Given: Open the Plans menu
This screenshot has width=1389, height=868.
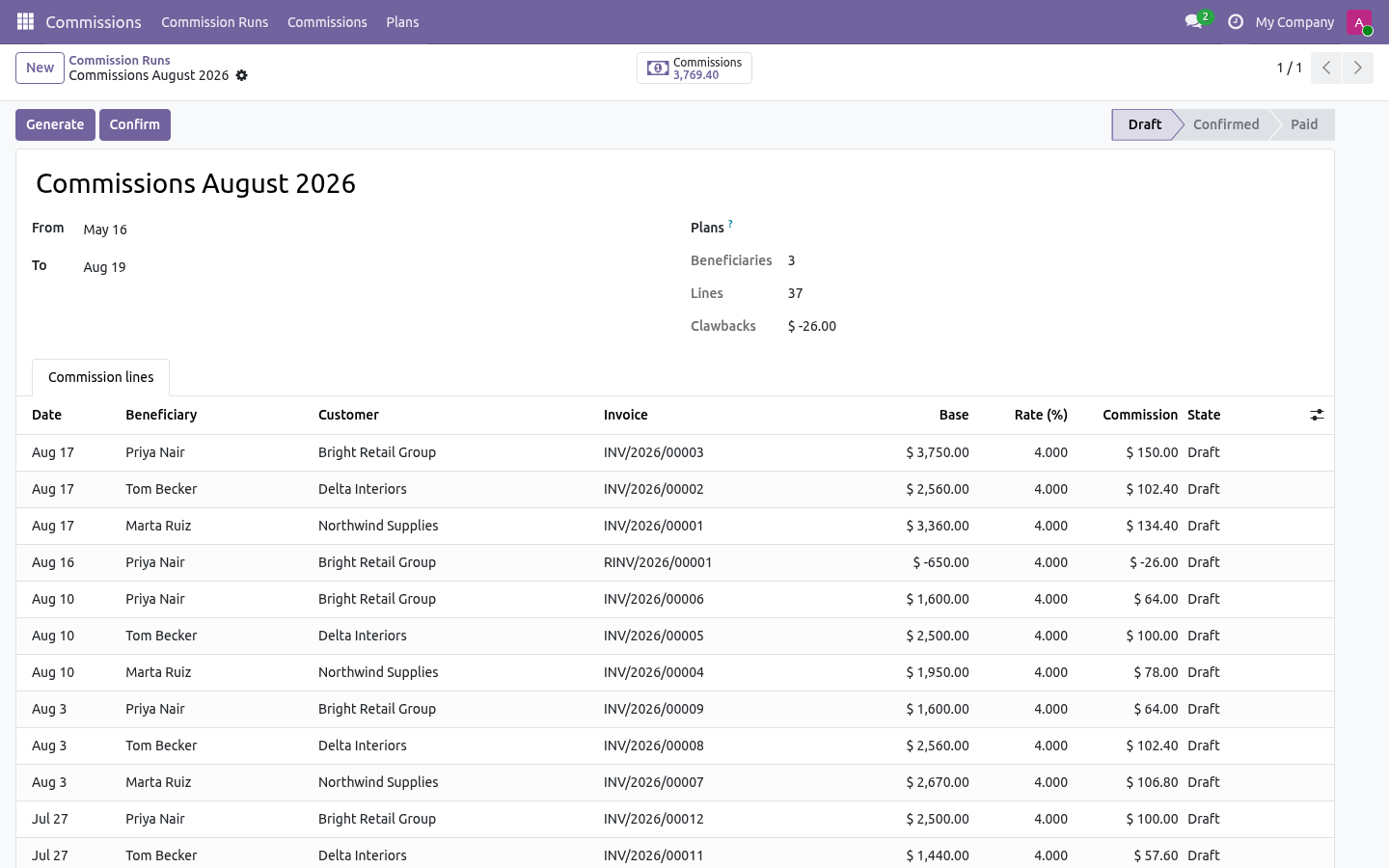Looking at the screenshot, I should (x=402, y=21).
